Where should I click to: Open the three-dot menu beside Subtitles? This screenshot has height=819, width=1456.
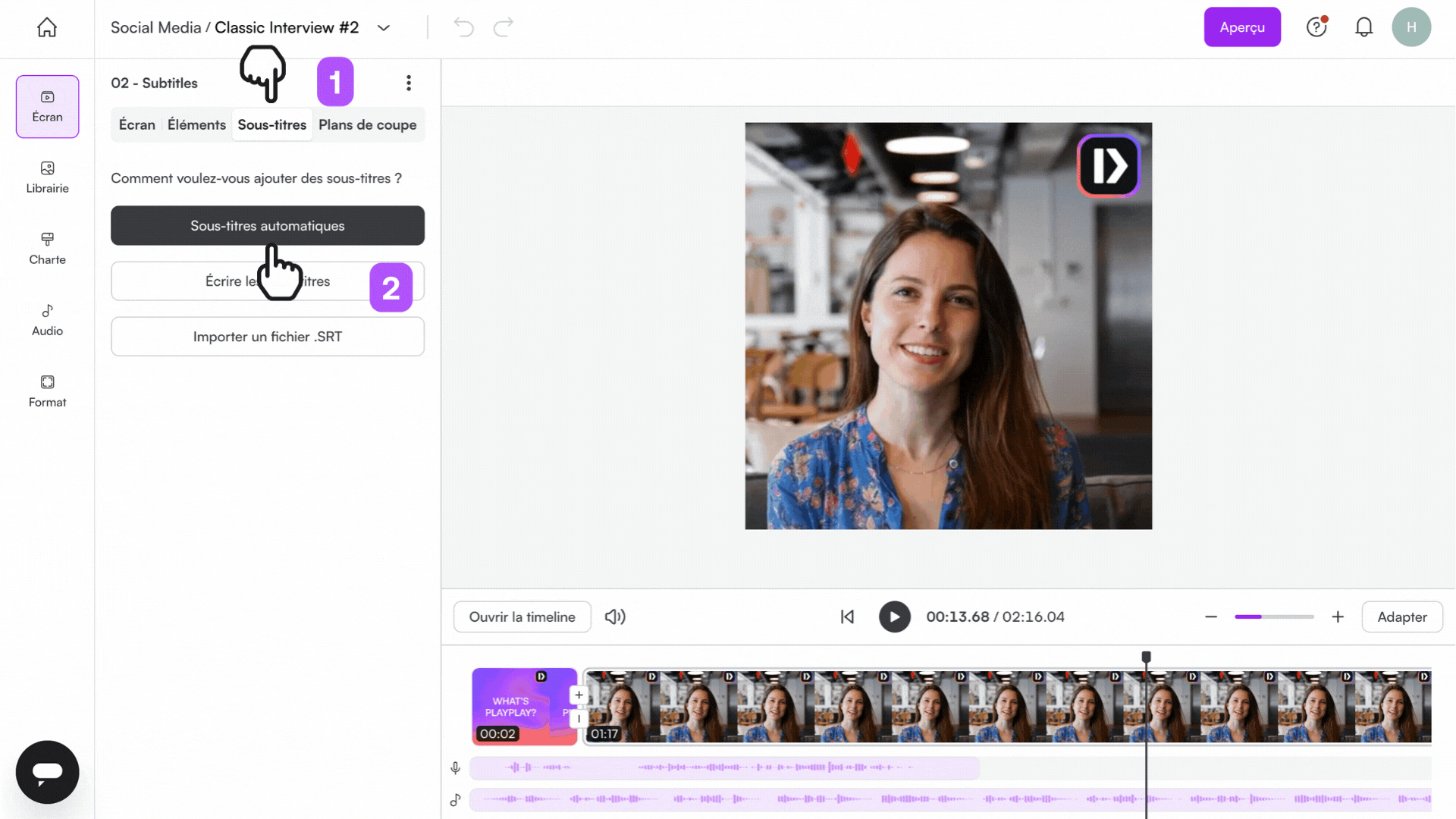tap(409, 83)
